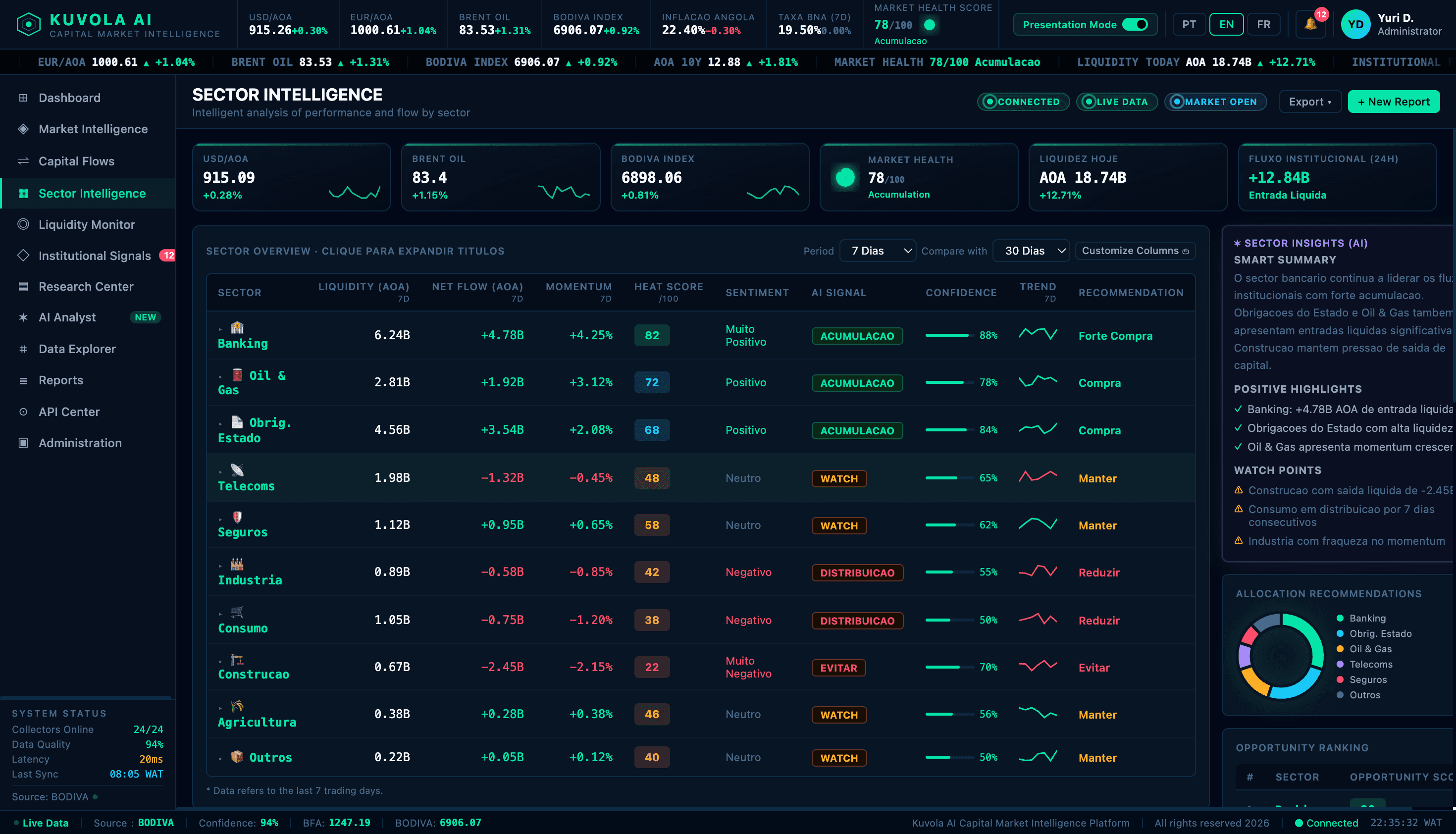Click the API Center icon
Screen dimensions: 1456x834
23,412
